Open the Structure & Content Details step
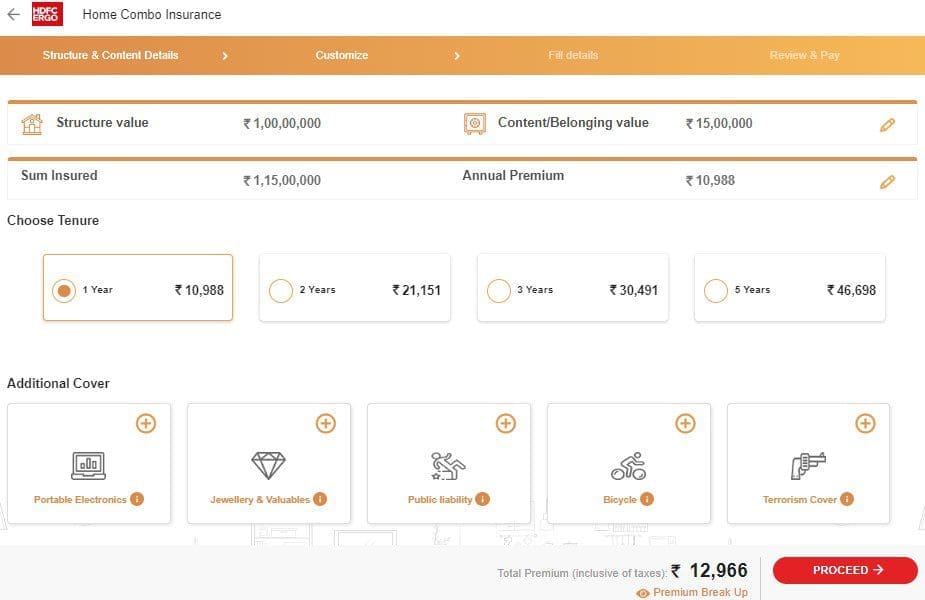 (x=110, y=55)
